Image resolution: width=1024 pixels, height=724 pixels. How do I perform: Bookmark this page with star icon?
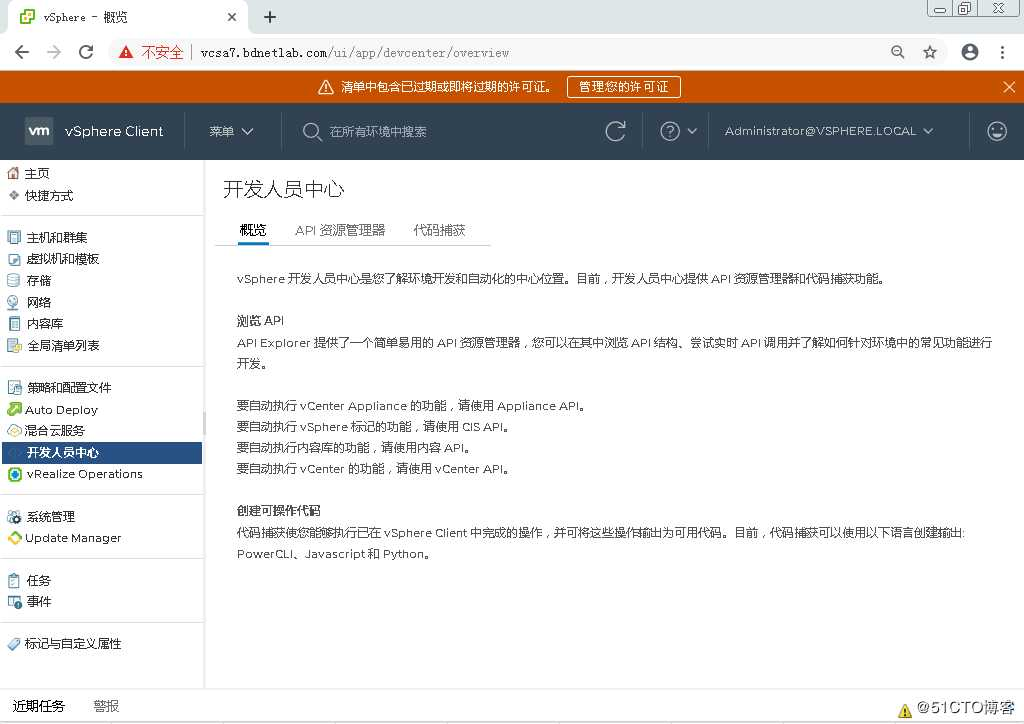[930, 52]
